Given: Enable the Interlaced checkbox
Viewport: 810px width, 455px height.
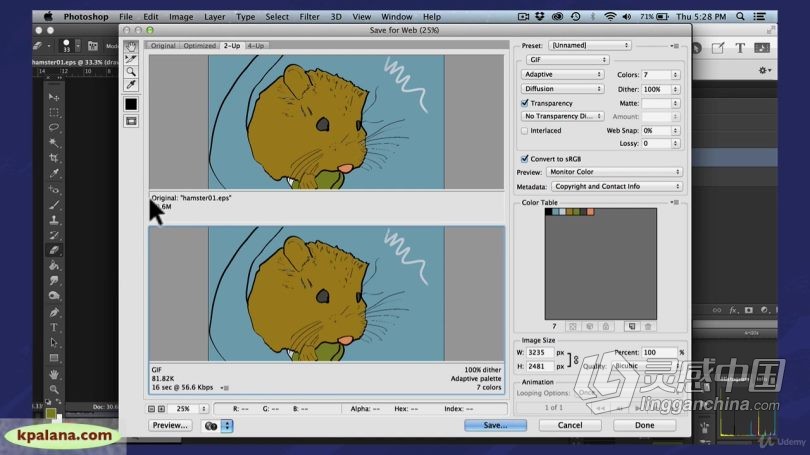Looking at the screenshot, I should (x=524, y=131).
